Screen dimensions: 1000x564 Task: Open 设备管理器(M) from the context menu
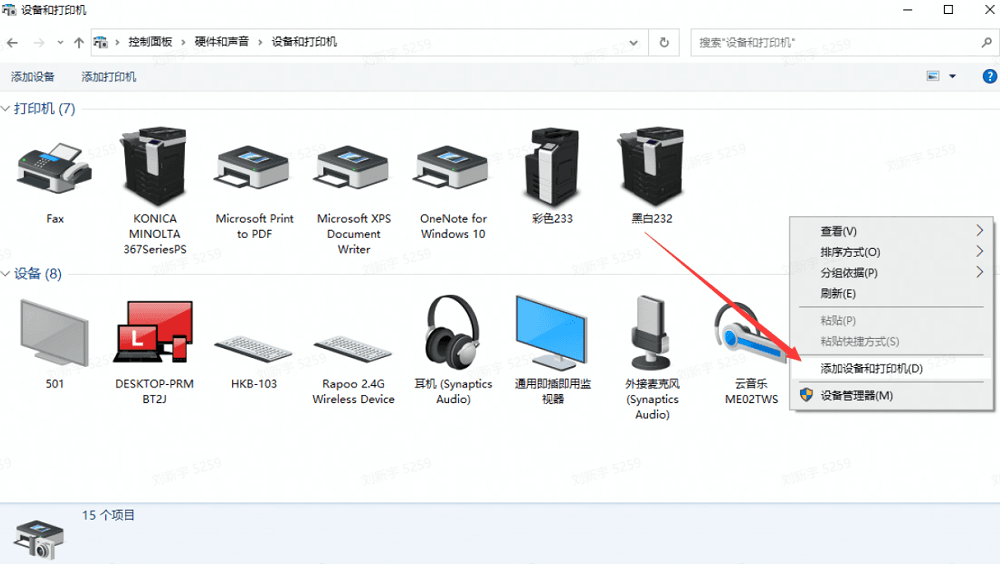pyautogui.click(x=856, y=395)
